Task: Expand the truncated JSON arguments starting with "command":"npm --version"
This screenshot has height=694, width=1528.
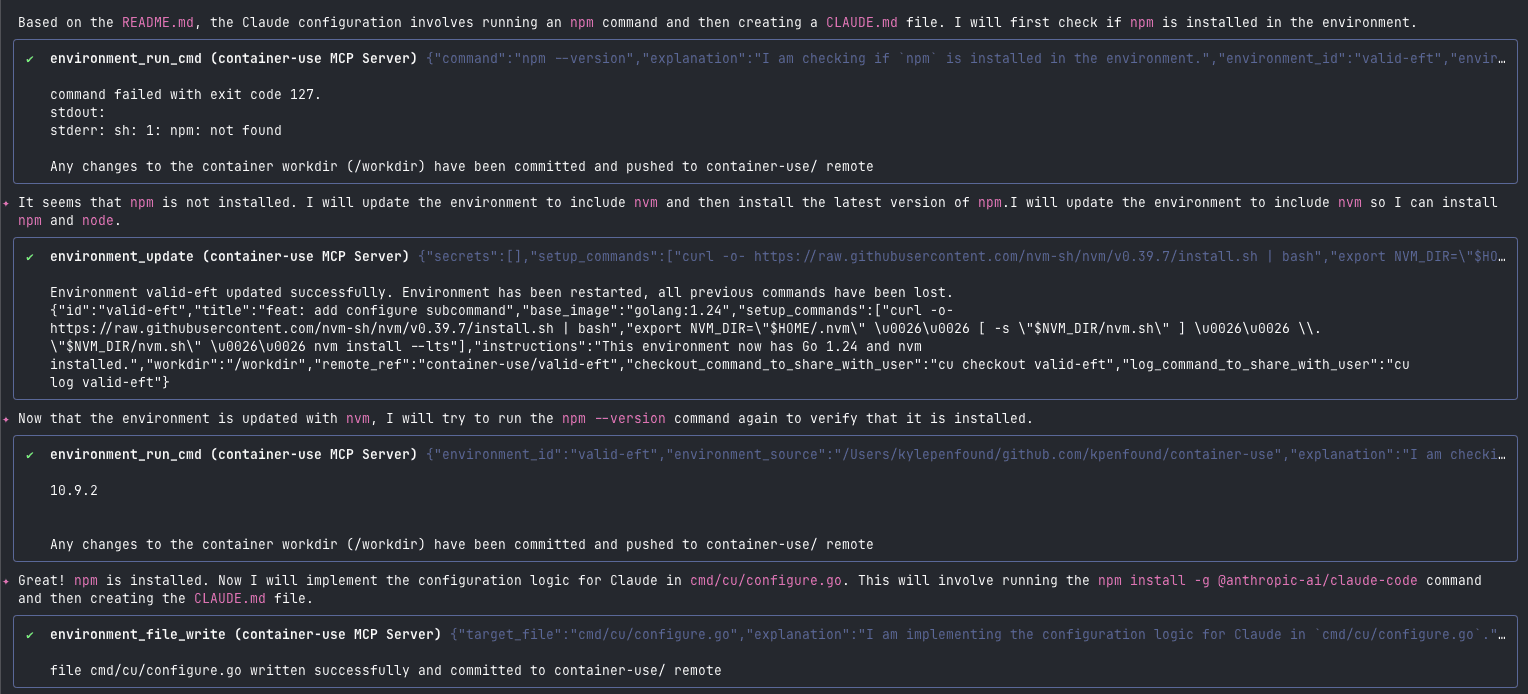Action: coord(965,59)
